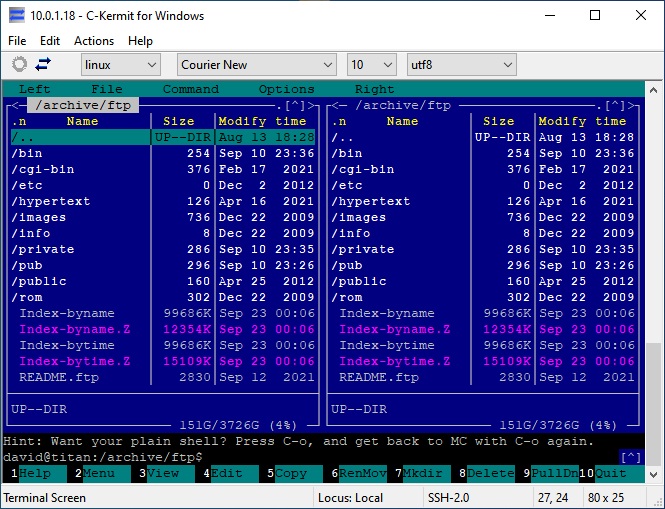Select Index-bytime in the right panel

483,345
